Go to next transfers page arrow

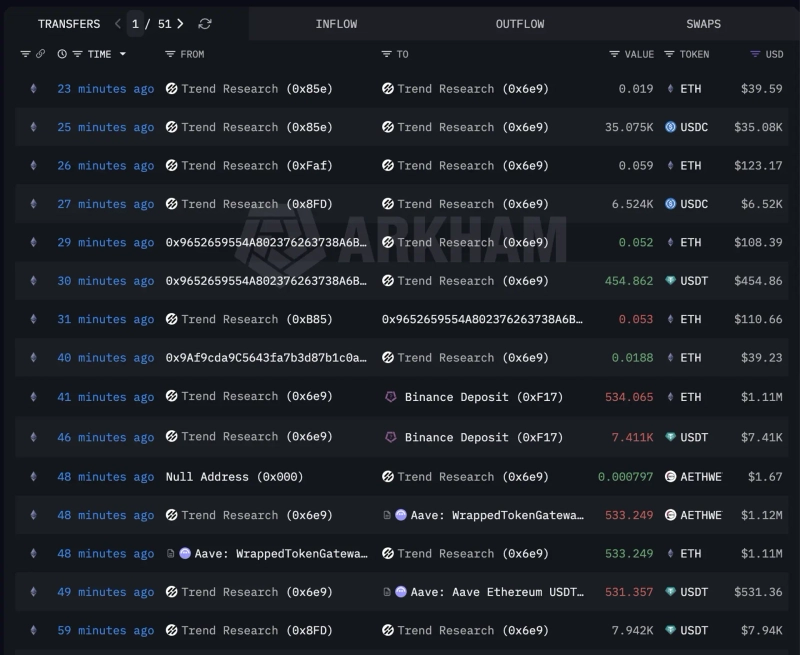[x=180, y=24]
